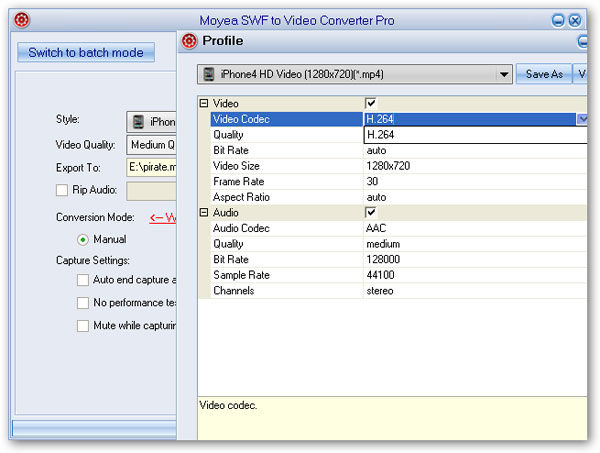The image size is (600, 453).
Task: Click the Audio Codec value AAC
Action: point(376,228)
